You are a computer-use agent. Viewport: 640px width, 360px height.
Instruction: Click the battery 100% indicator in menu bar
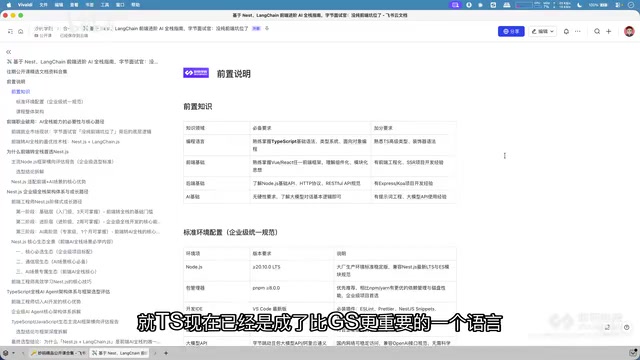pyautogui.click(x=598, y=5)
